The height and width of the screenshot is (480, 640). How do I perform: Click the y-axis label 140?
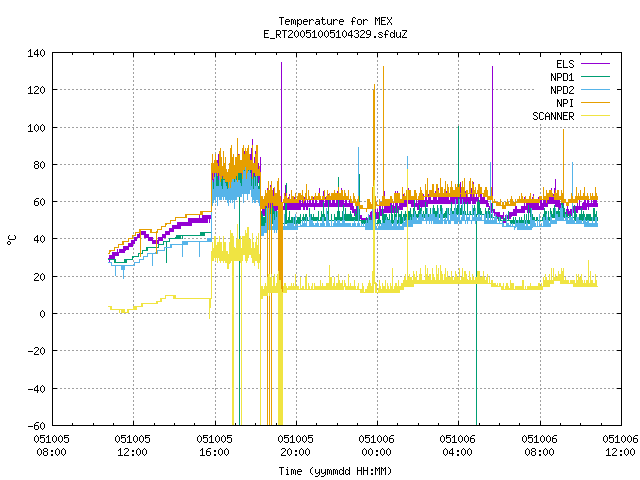point(36,53)
